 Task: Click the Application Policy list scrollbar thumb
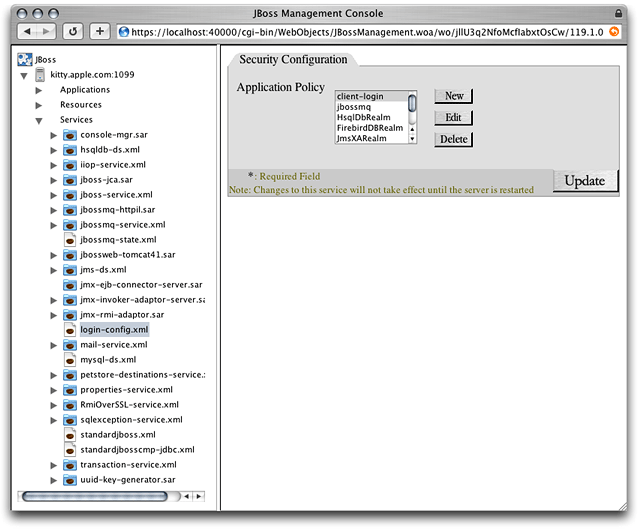[412, 102]
